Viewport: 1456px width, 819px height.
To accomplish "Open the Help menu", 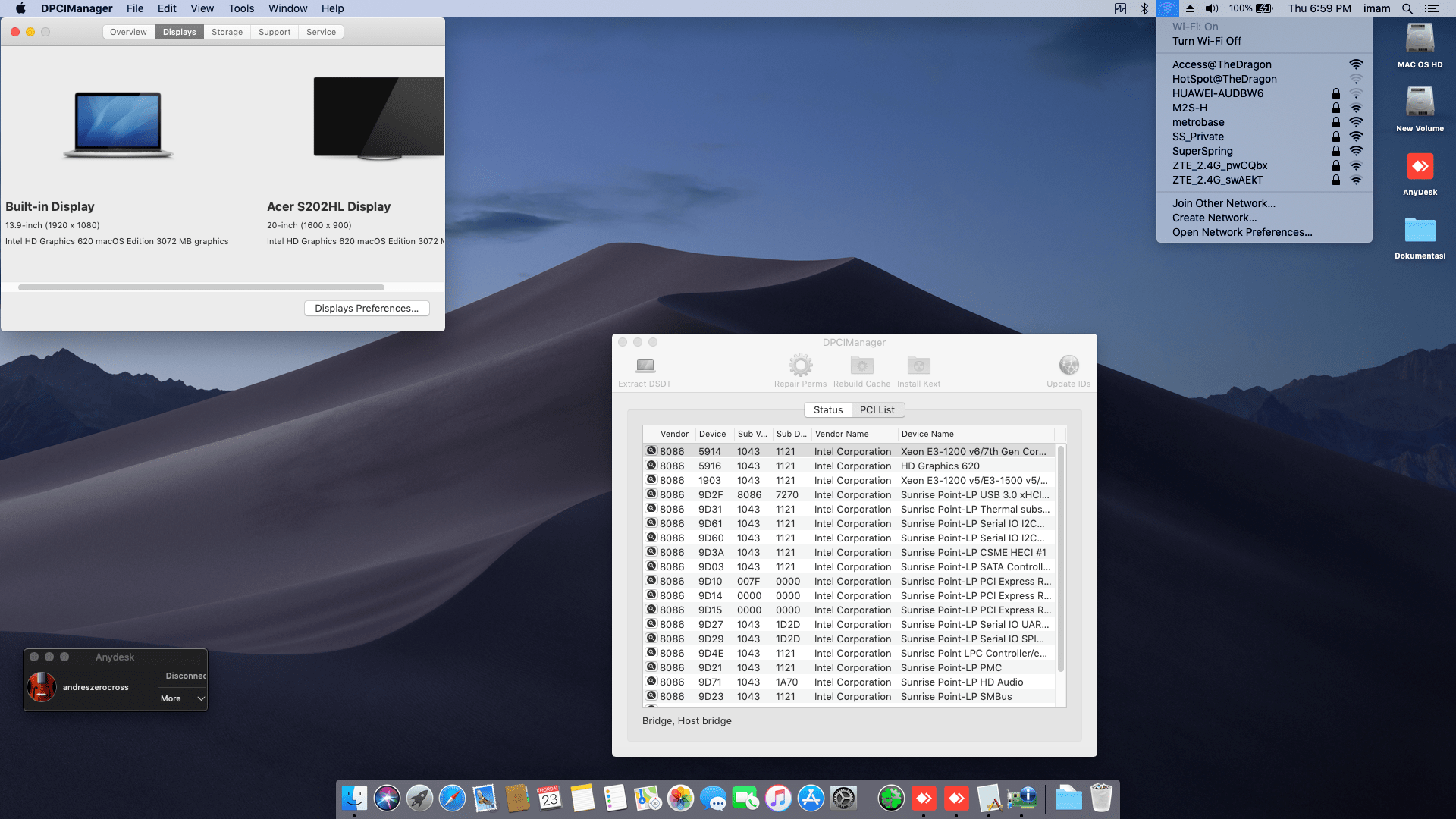I will tap(332, 8).
